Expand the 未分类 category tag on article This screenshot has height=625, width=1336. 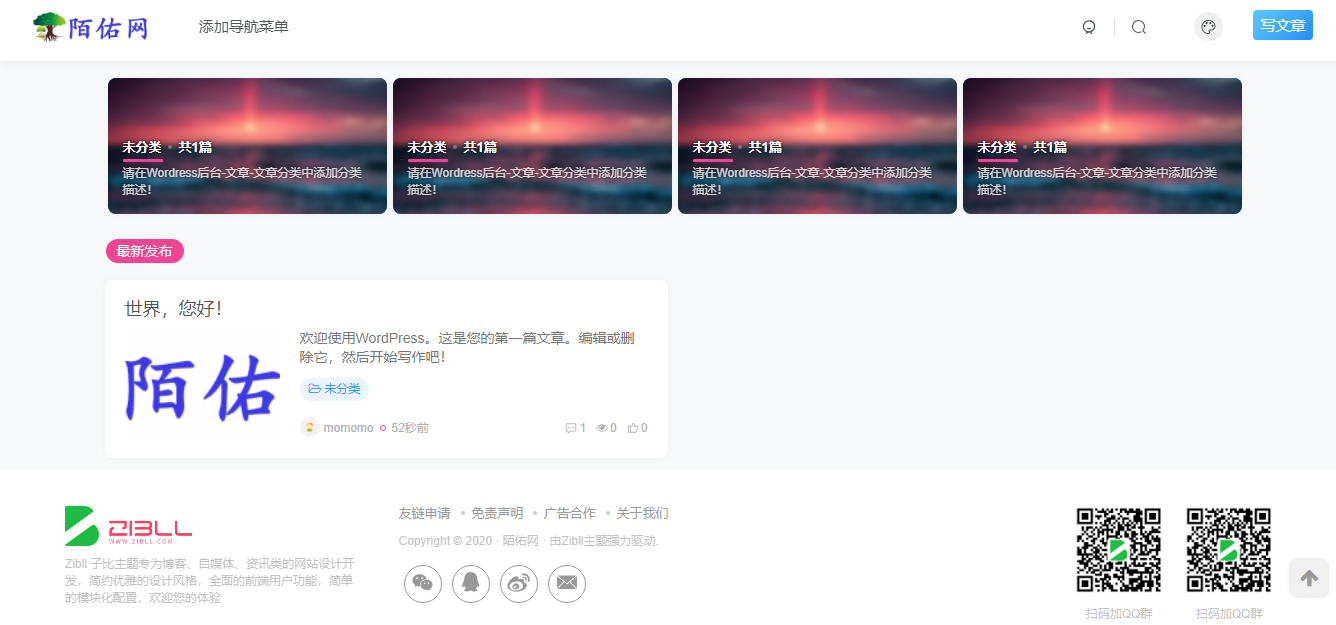(334, 389)
